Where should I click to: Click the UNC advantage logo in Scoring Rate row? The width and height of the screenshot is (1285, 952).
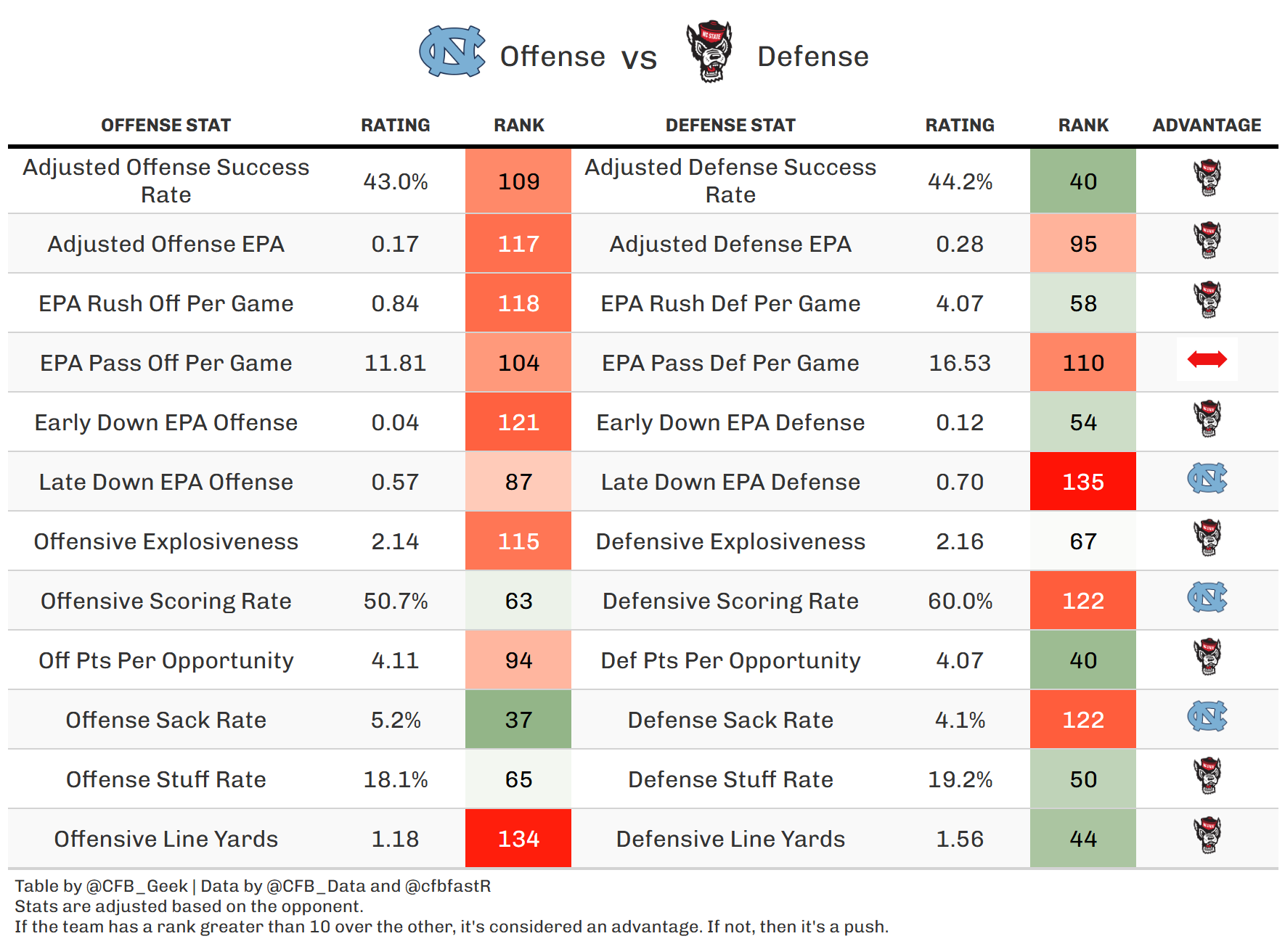click(x=1207, y=598)
